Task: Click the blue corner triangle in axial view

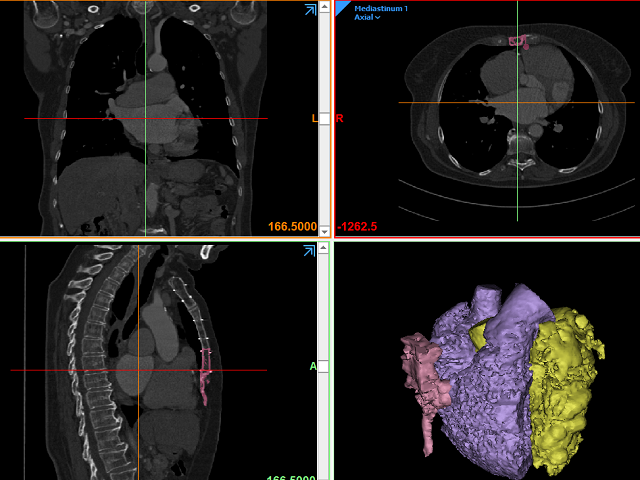Action: 342,8
